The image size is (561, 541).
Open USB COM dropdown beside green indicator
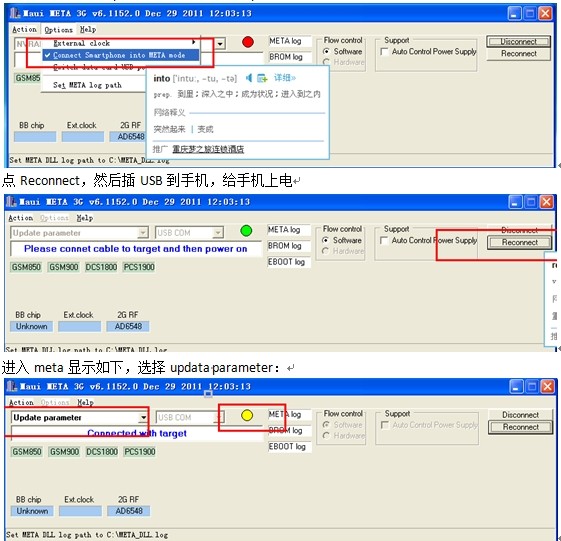click(218, 233)
